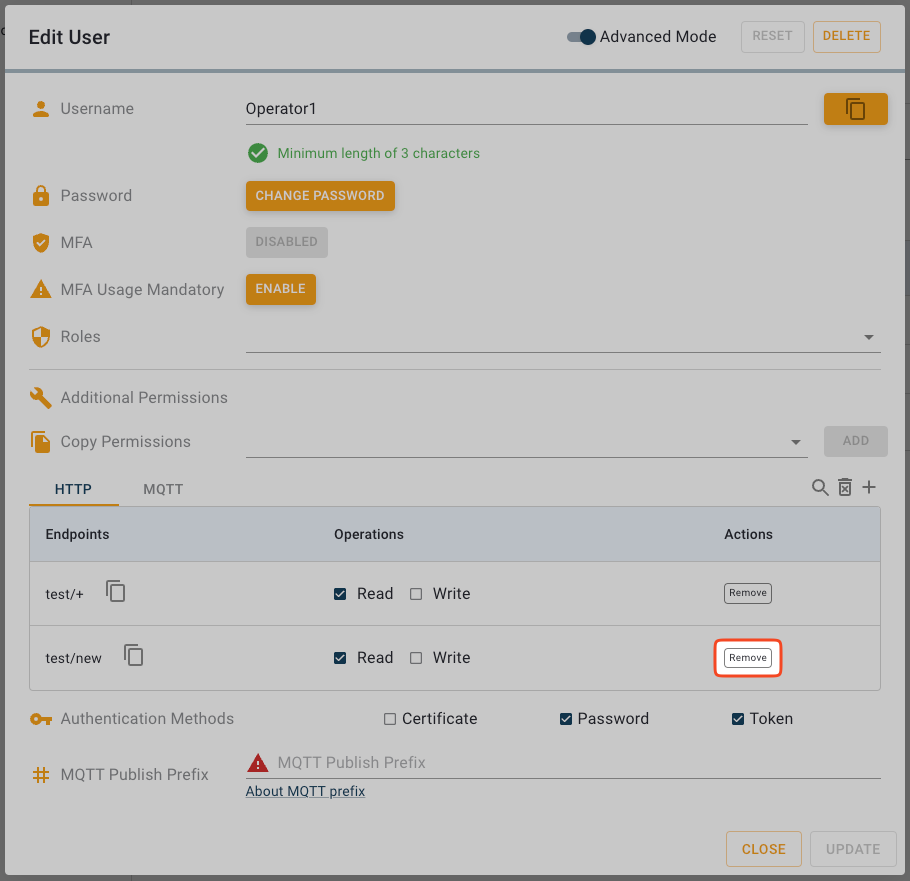This screenshot has height=881, width=910.
Task: Open the Roles dropdown
Action: [868, 338]
